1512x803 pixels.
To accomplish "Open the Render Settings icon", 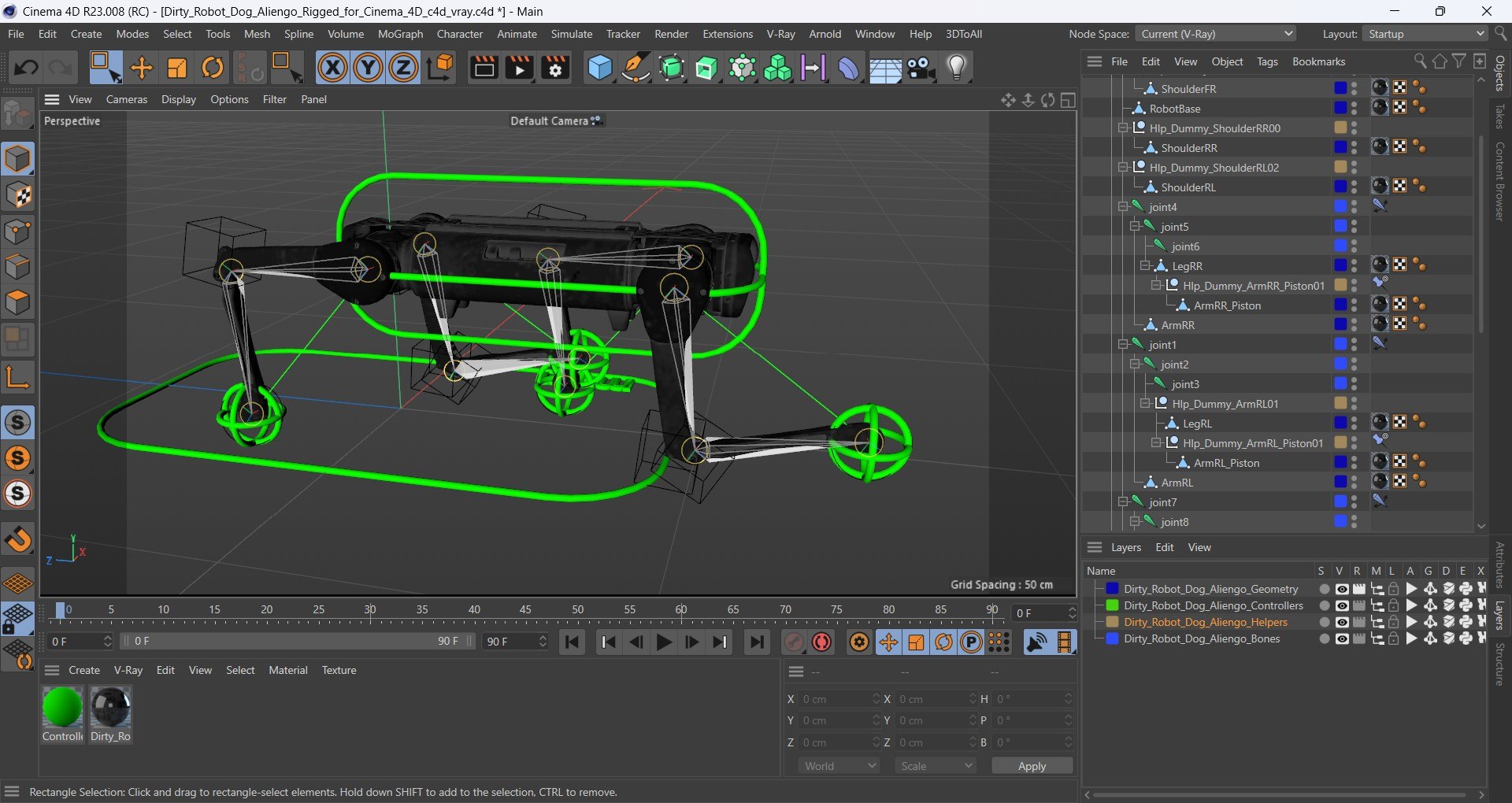I will click(x=555, y=68).
